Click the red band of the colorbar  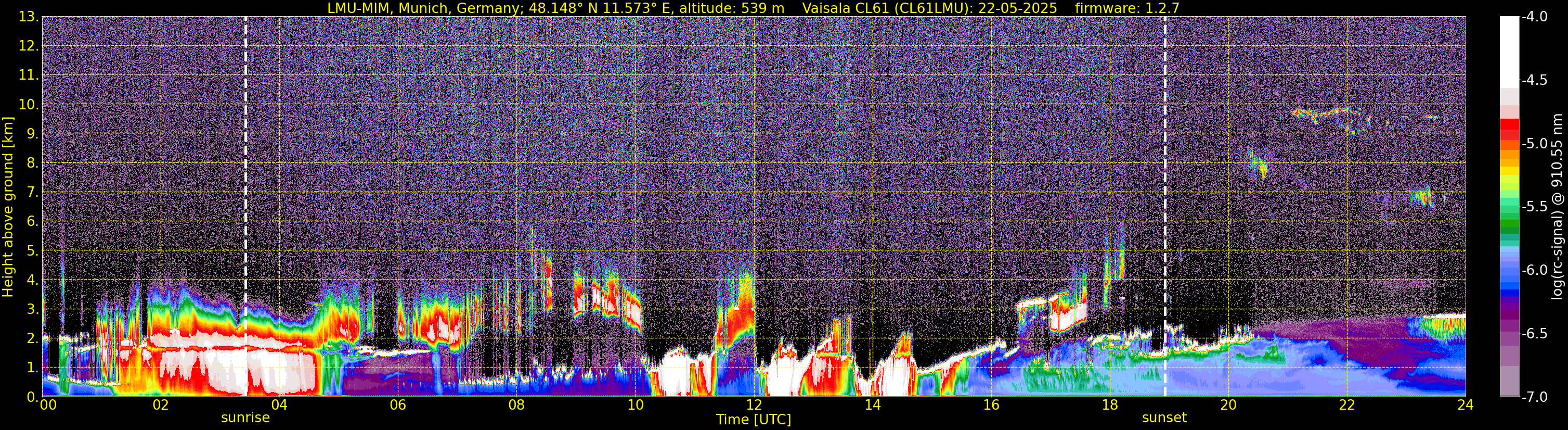pos(1510,129)
